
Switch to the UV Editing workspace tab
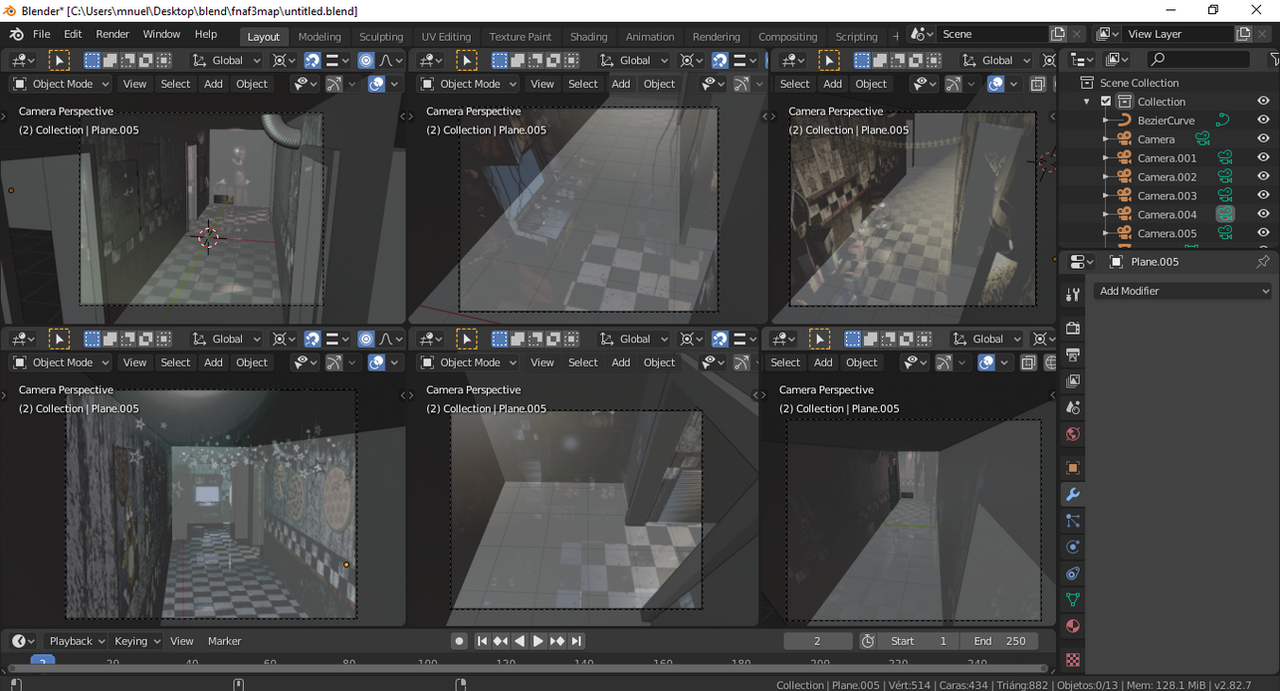[446, 37]
